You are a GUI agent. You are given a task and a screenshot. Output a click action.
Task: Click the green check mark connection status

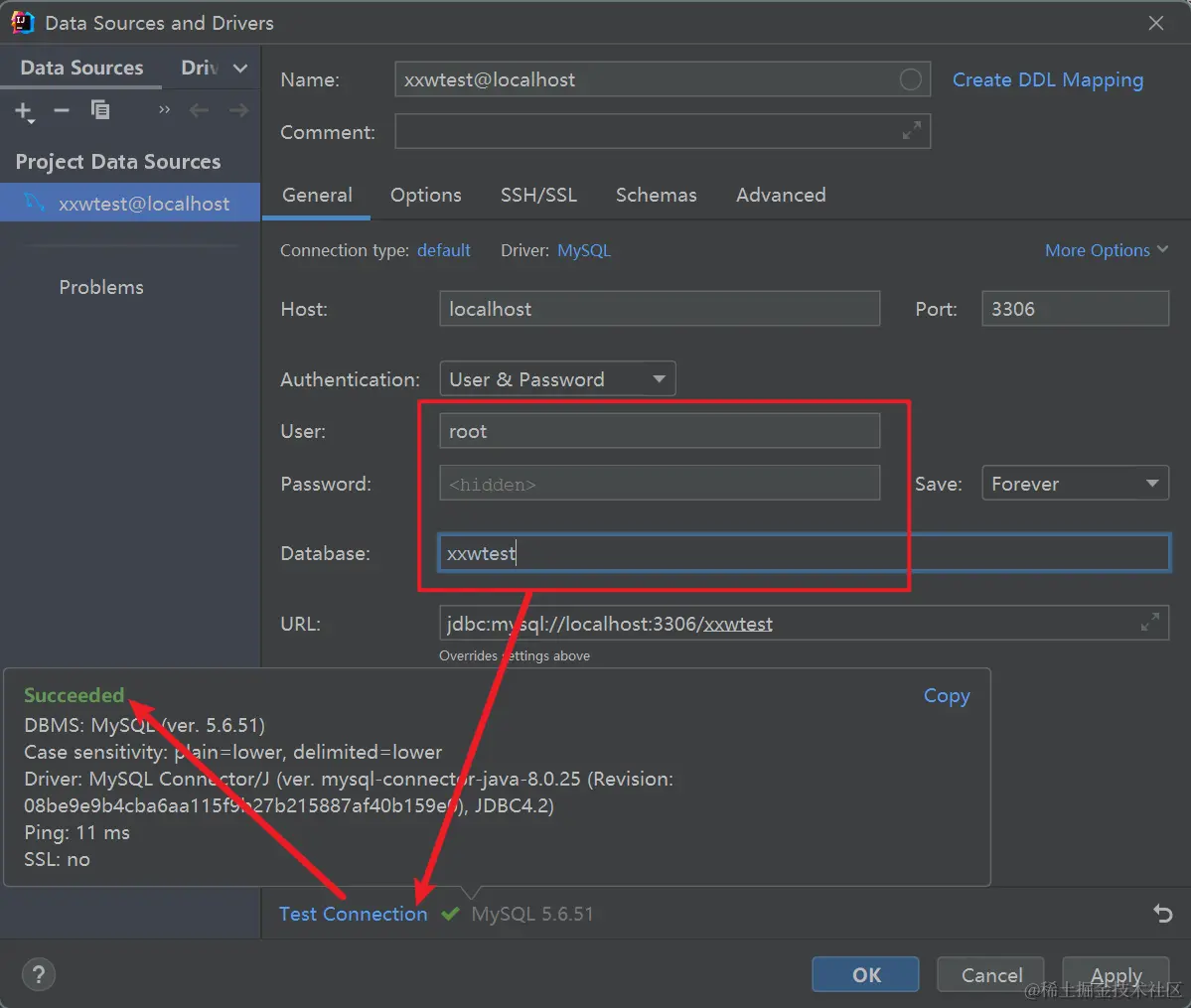click(x=450, y=914)
